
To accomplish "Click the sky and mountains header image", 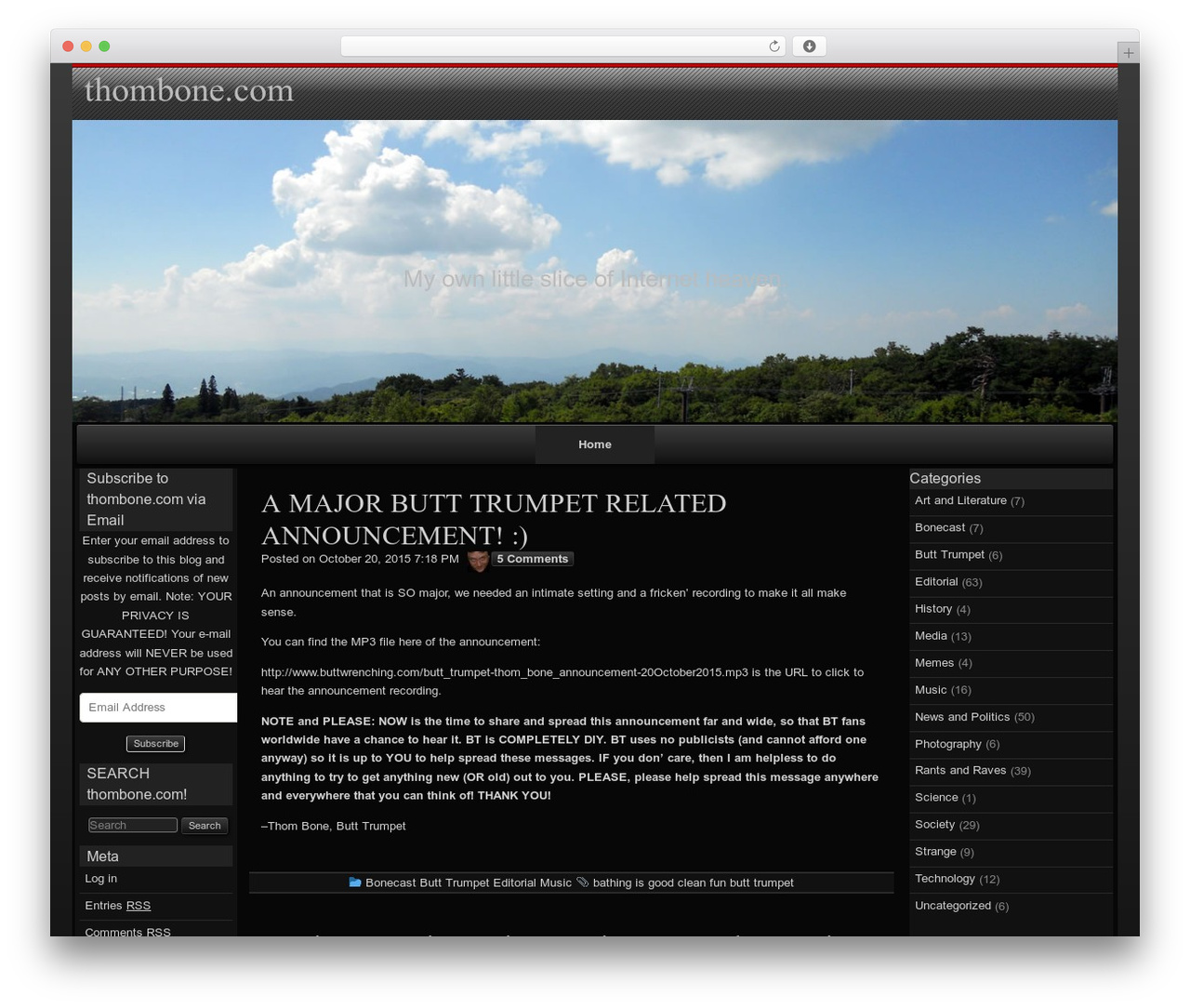I will [x=595, y=271].
